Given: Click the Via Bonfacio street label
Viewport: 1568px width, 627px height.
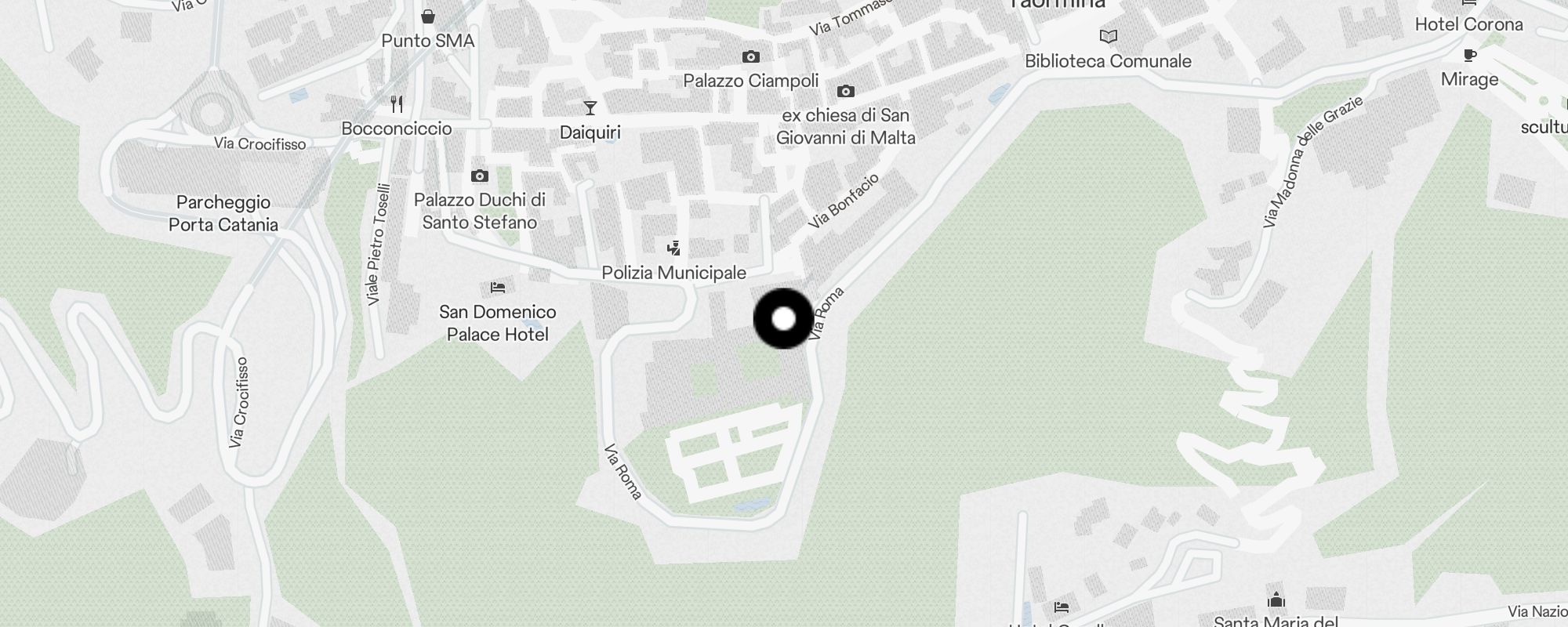Looking at the screenshot, I should click(x=844, y=201).
